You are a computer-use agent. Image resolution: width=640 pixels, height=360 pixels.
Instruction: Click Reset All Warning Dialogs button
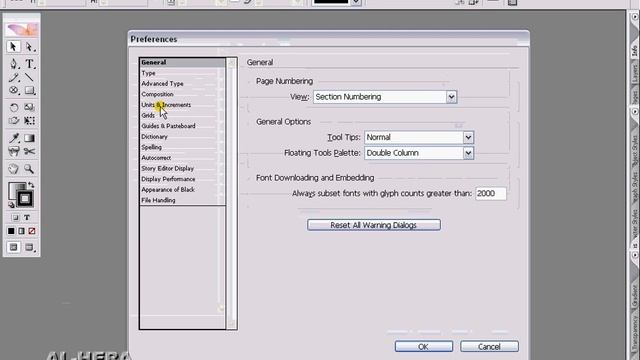point(373,225)
